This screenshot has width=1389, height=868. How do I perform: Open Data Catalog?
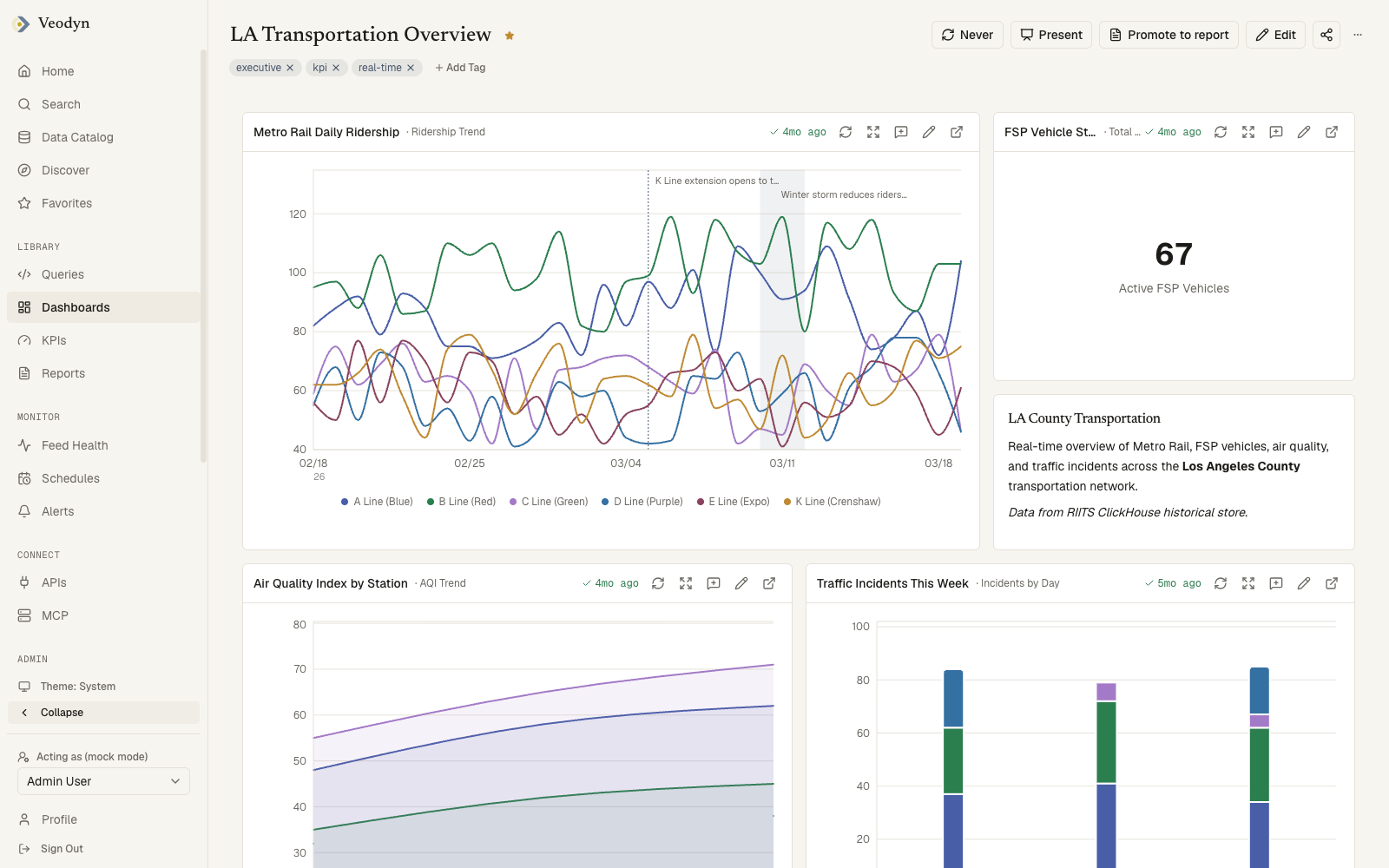pyautogui.click(x=103, y=137)
